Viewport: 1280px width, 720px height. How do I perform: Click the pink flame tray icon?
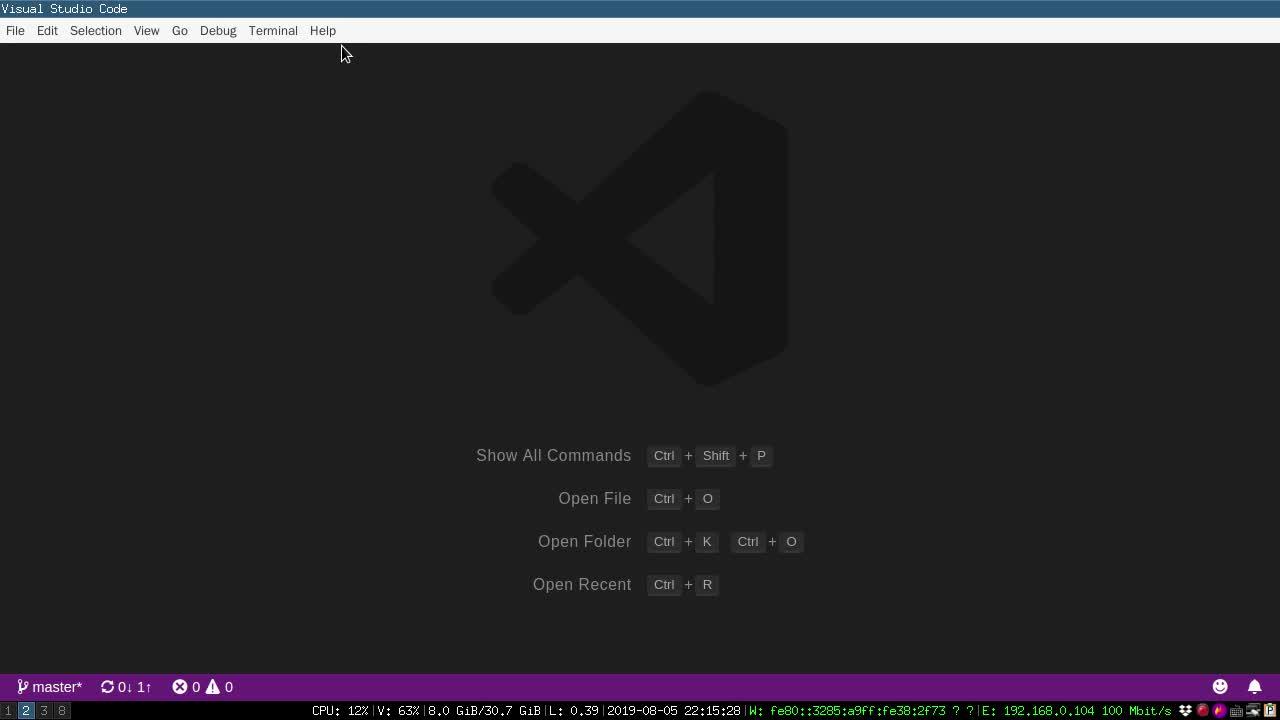(1220, 711)
